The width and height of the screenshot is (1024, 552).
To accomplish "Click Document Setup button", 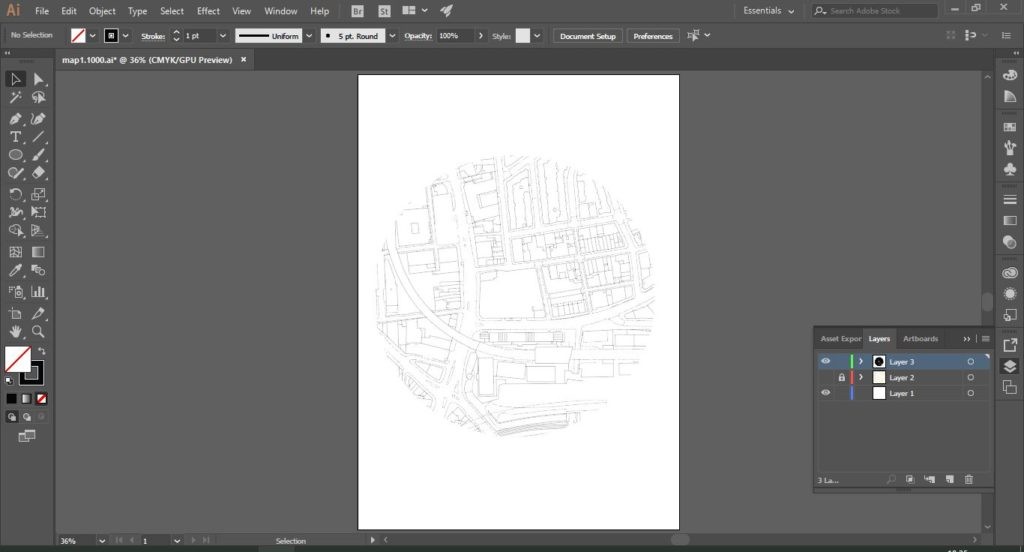I will (x=588, y=36).
